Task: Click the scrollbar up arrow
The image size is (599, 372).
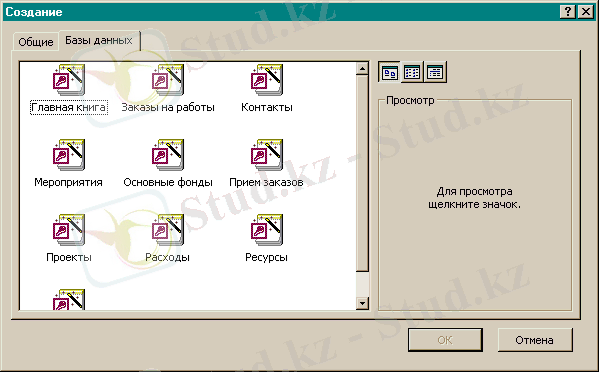Action: tap(362, 69)
